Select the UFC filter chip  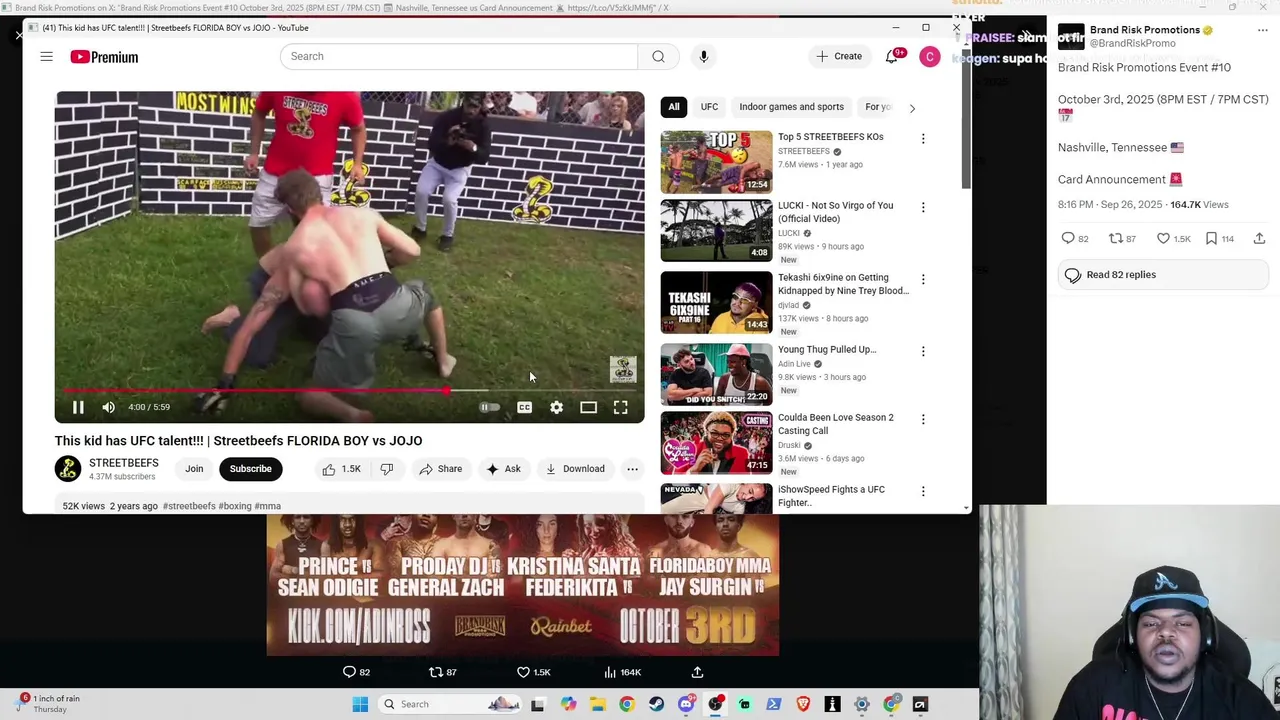tap(709, 107)
